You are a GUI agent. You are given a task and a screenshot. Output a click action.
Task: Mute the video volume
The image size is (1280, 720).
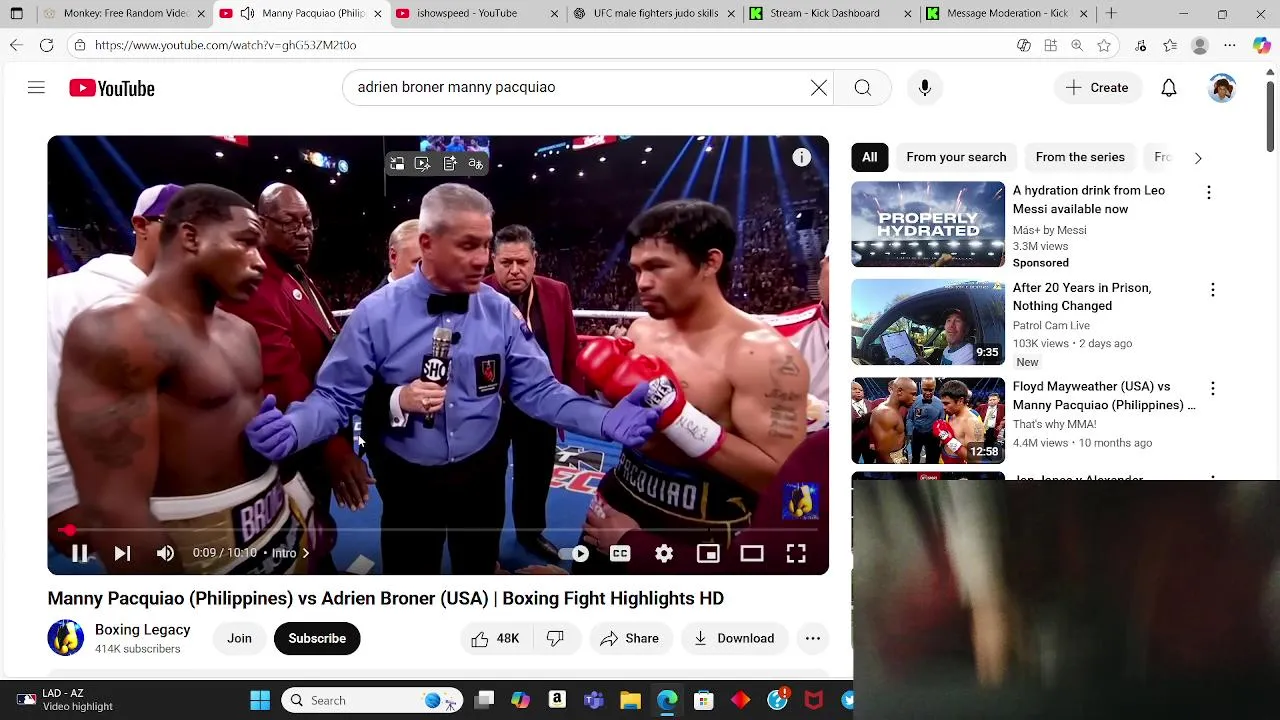[165, 553]
